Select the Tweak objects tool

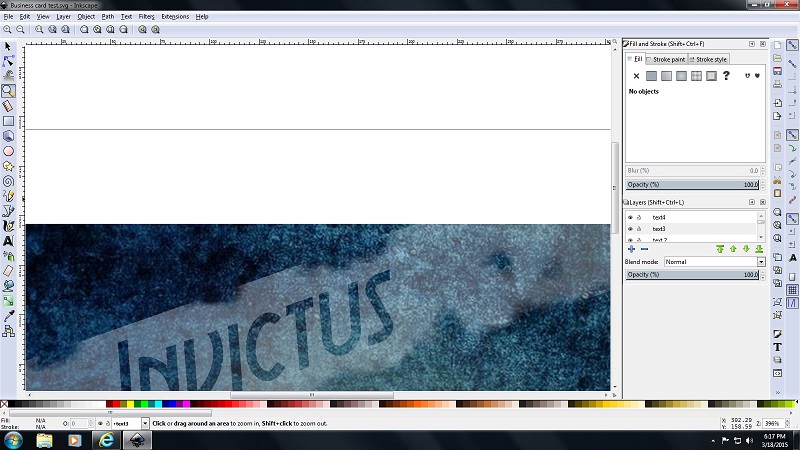point(8,76)
